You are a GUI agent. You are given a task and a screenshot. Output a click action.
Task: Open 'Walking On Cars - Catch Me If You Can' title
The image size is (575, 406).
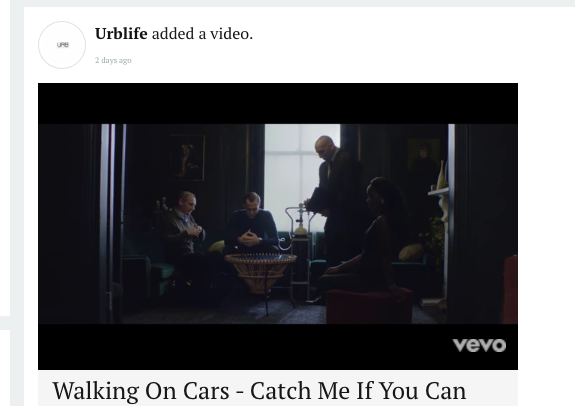259,391
